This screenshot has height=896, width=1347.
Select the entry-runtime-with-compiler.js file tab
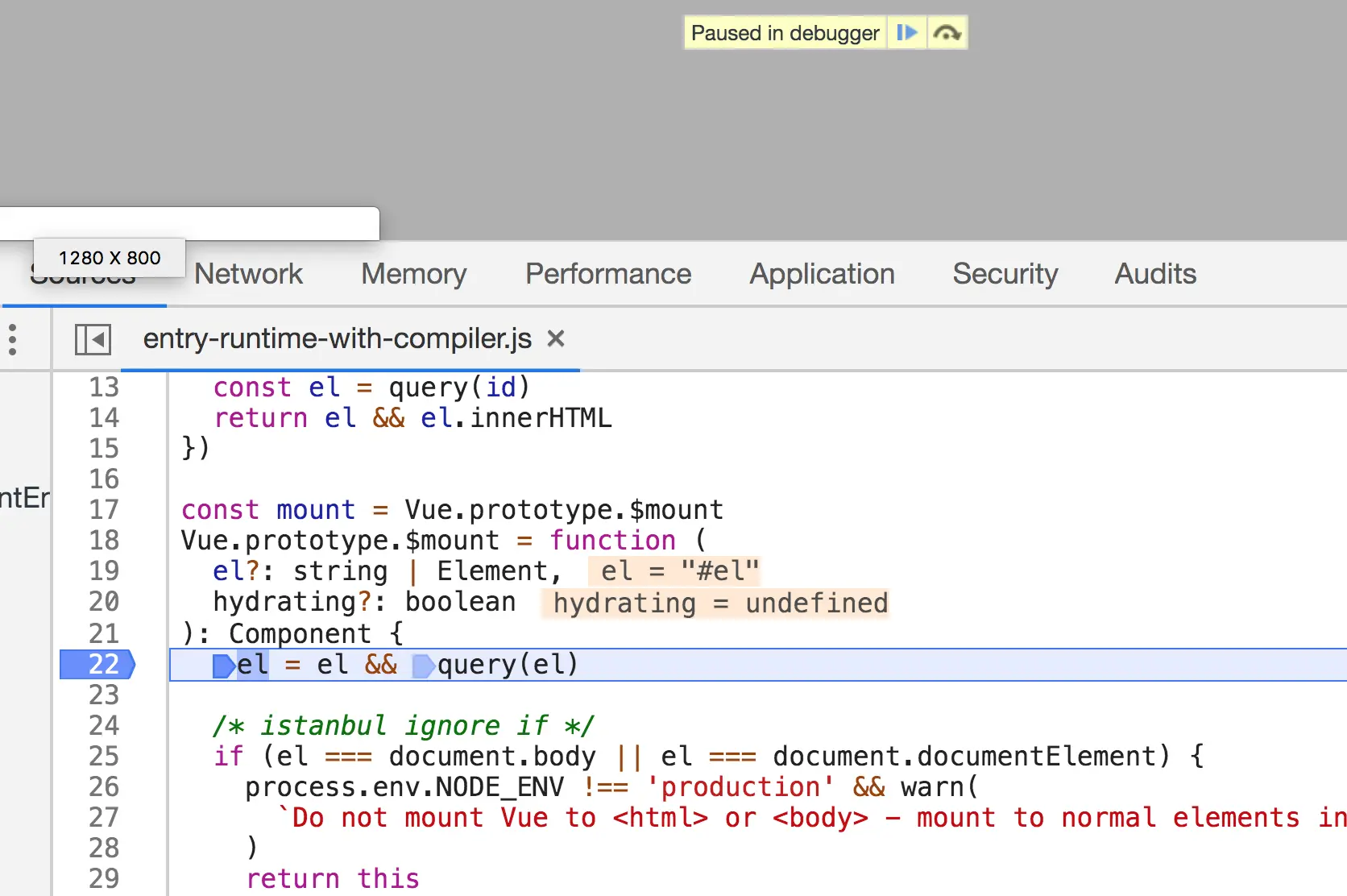[338, 339]
